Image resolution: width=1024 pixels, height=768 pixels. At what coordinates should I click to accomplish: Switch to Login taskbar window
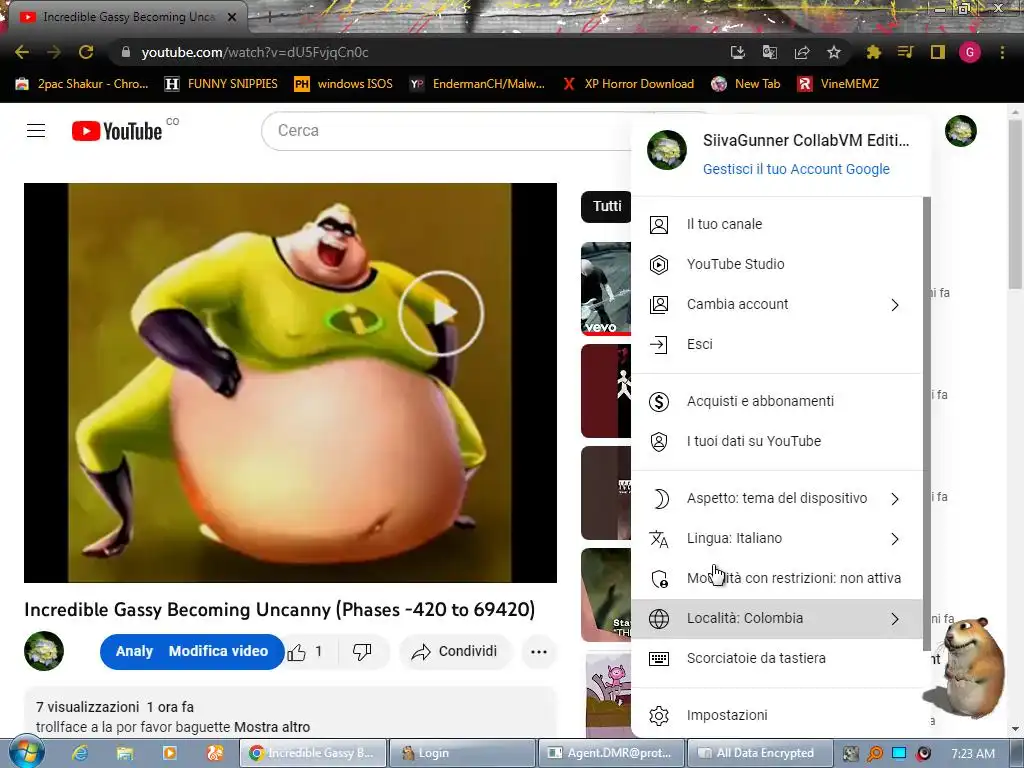[462, 753]
